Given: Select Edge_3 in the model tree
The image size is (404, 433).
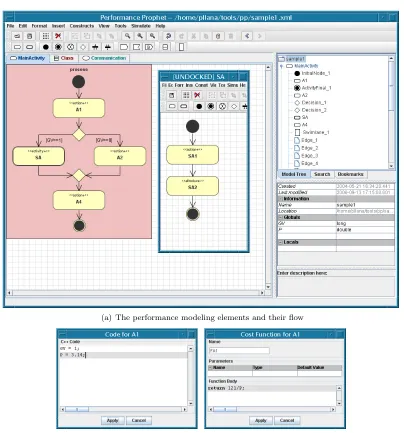Looking at the screenshot, I should coord(306,156).
